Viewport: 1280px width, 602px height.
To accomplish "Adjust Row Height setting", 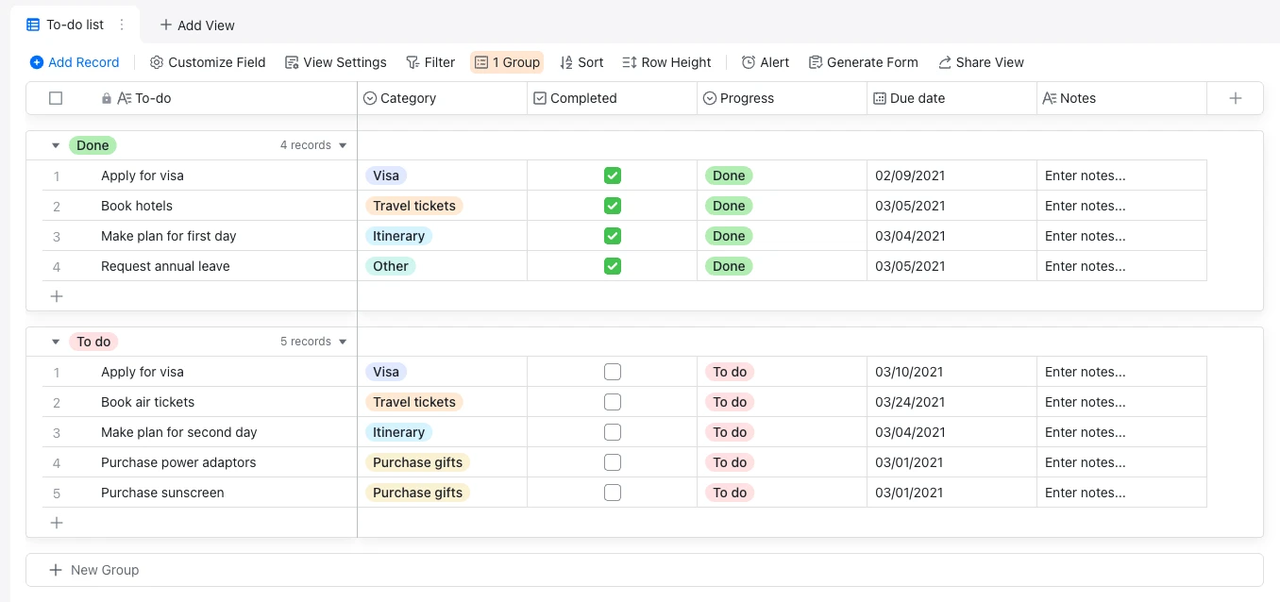I will 666,62.
